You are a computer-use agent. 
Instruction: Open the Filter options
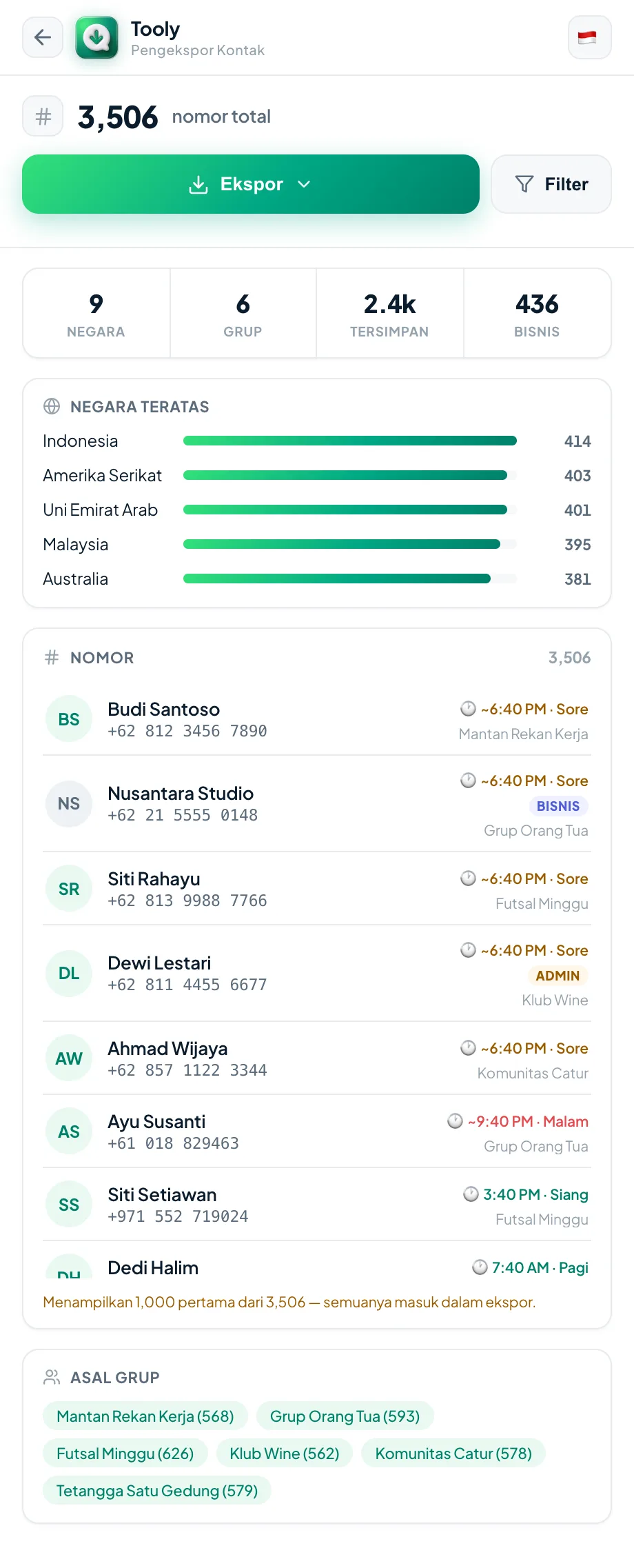click(x=551, y=184)
